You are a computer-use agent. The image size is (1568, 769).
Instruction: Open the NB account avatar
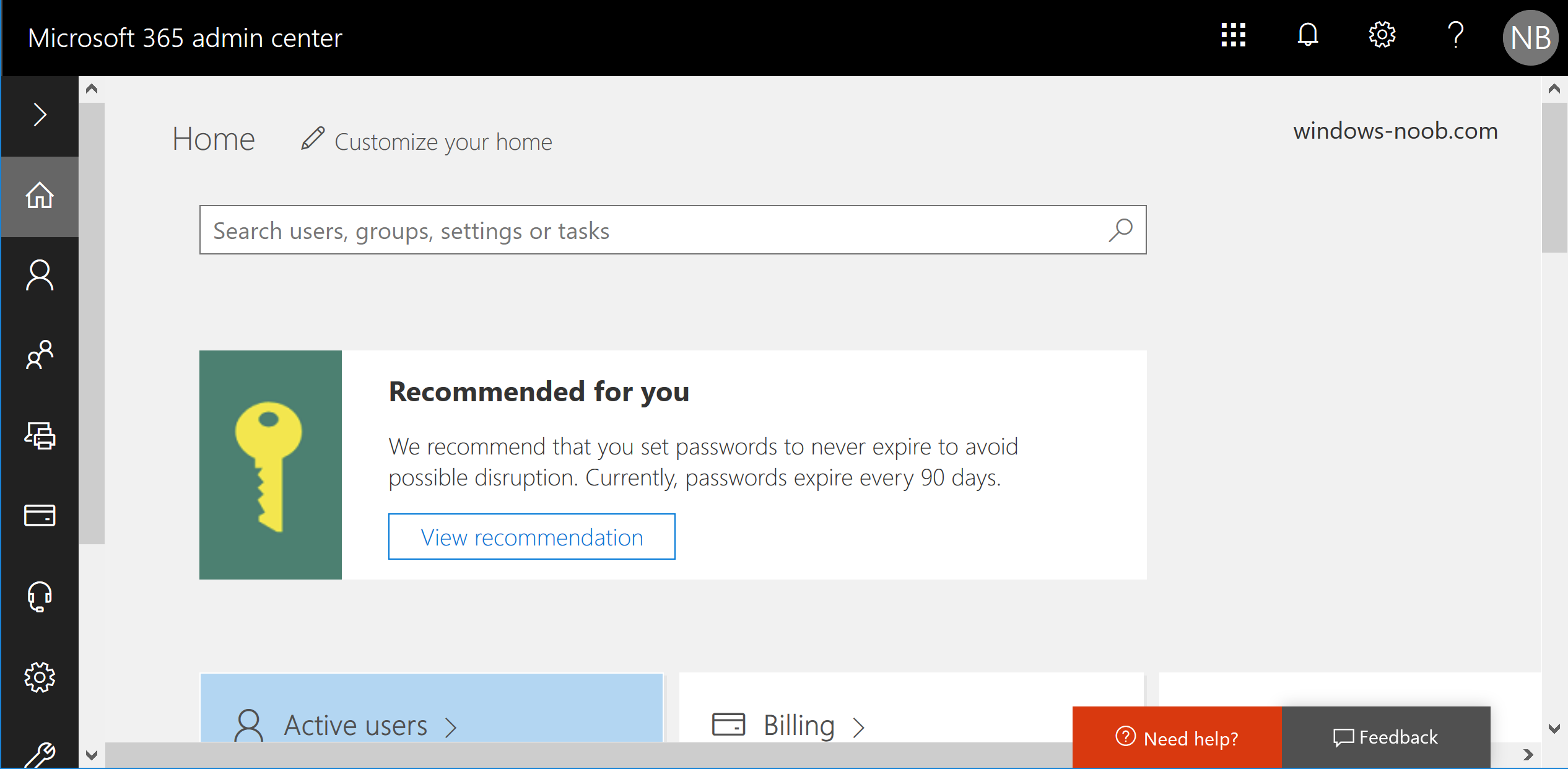[1530, 38]
